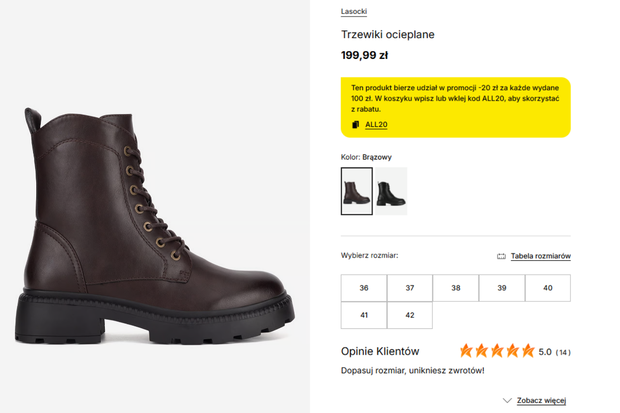Click the first orange rating star
The image size is (620, 413).
(x=466, y=351)
